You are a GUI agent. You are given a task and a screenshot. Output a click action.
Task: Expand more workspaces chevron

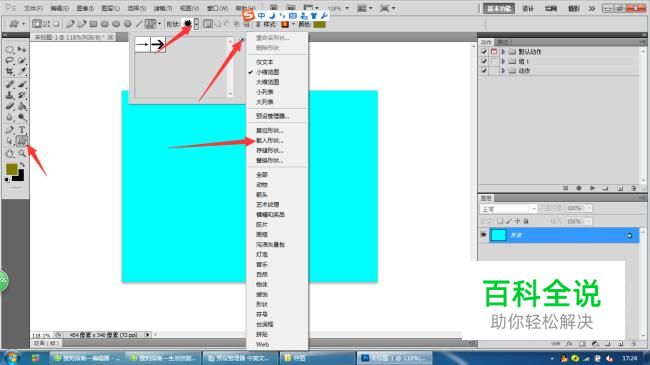pyautogui.click(x=592, y=8)
